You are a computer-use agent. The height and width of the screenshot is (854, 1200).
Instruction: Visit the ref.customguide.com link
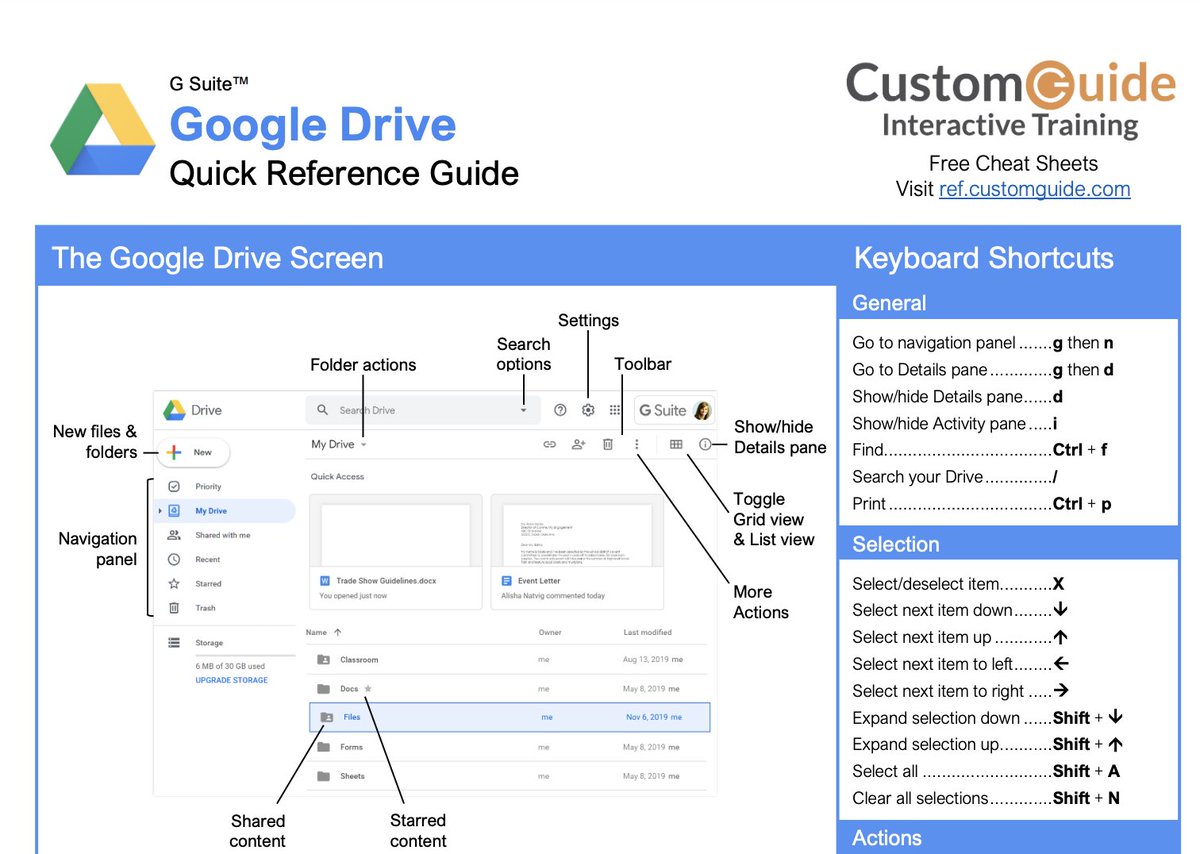click(x=1034, y=189)
